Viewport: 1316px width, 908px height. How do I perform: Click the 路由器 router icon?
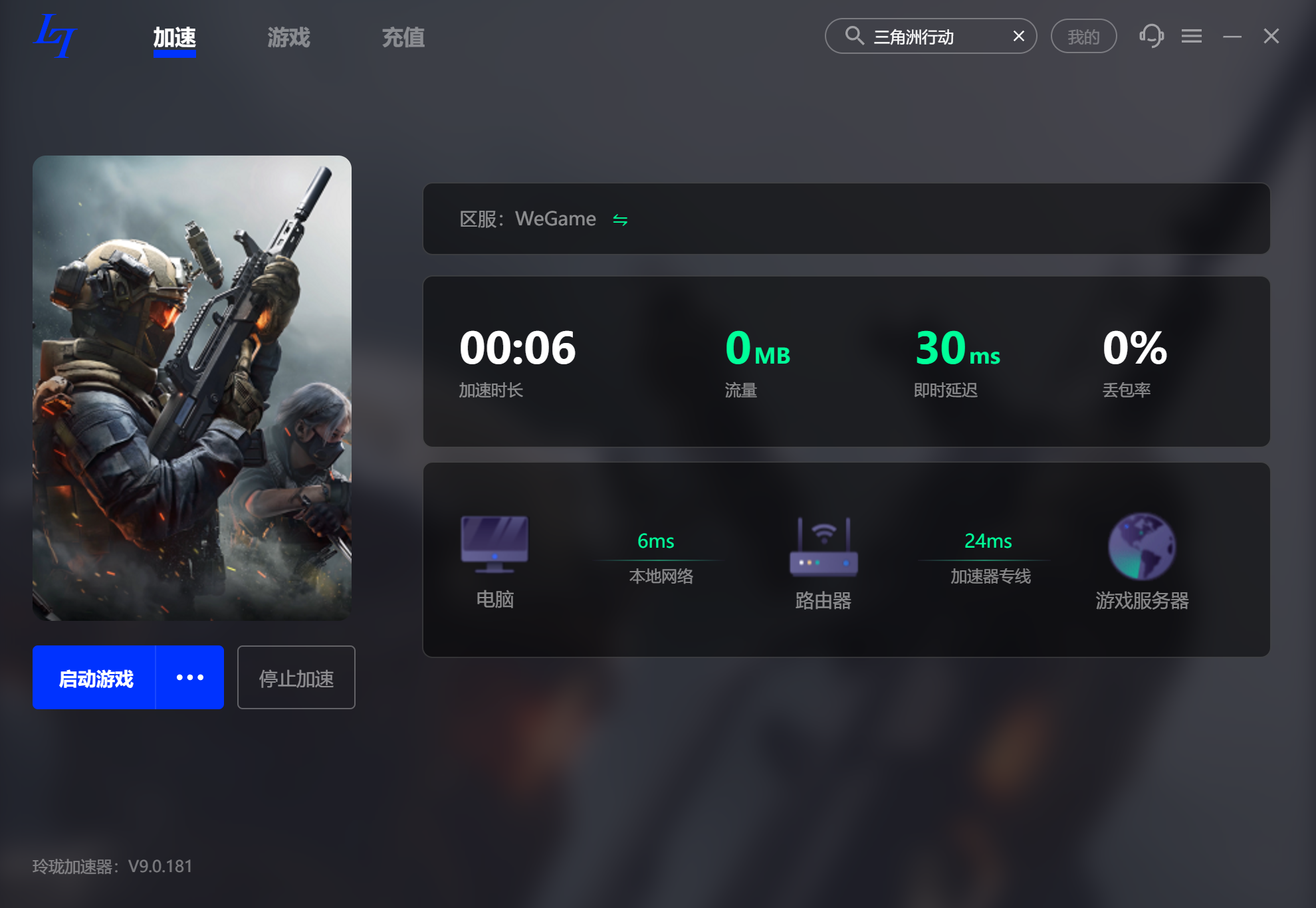point(823,546)
